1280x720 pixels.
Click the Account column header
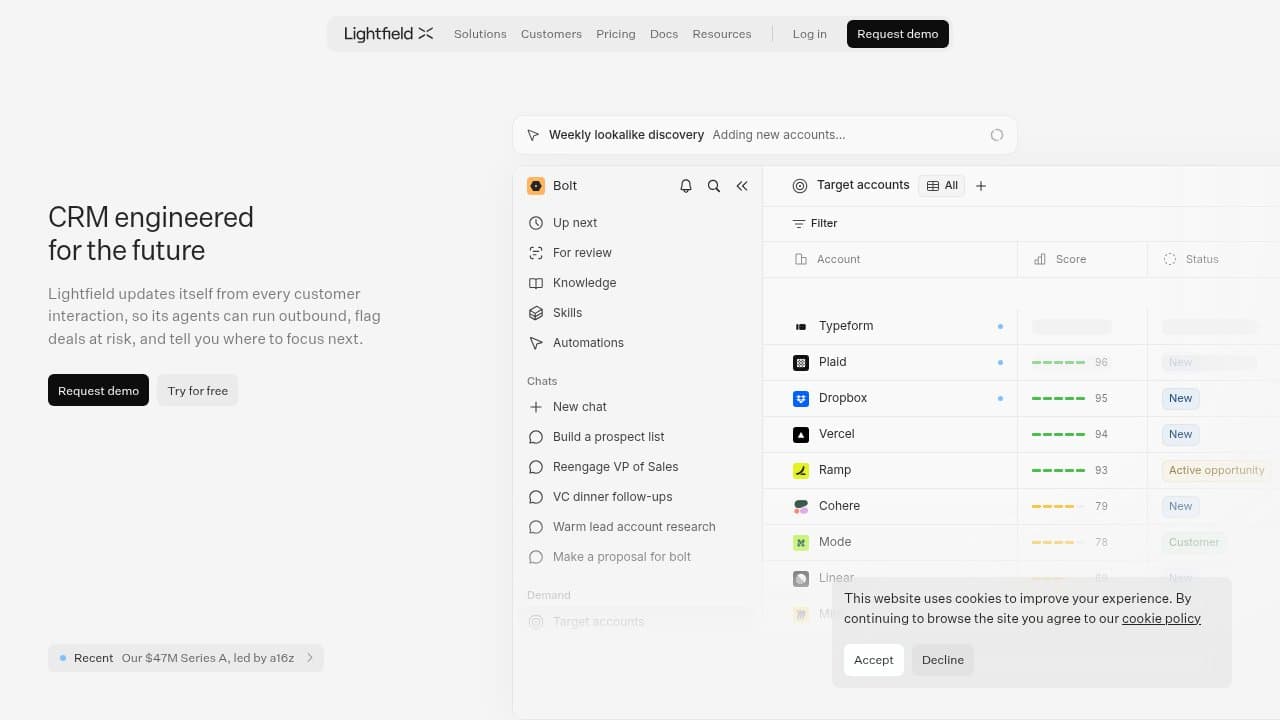[x=890, y=259]
